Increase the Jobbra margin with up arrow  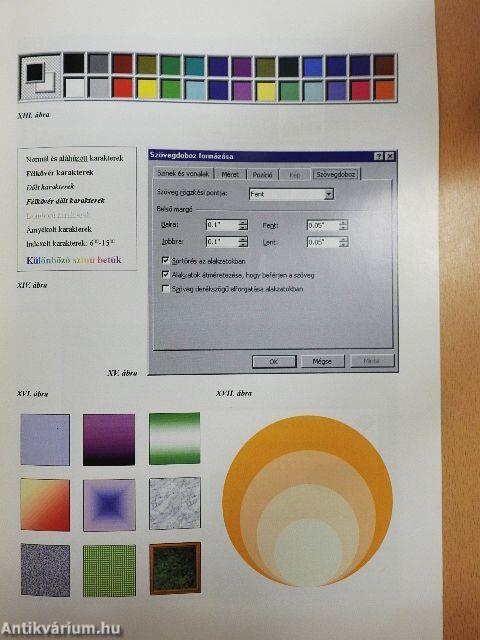tap(243, 239)
